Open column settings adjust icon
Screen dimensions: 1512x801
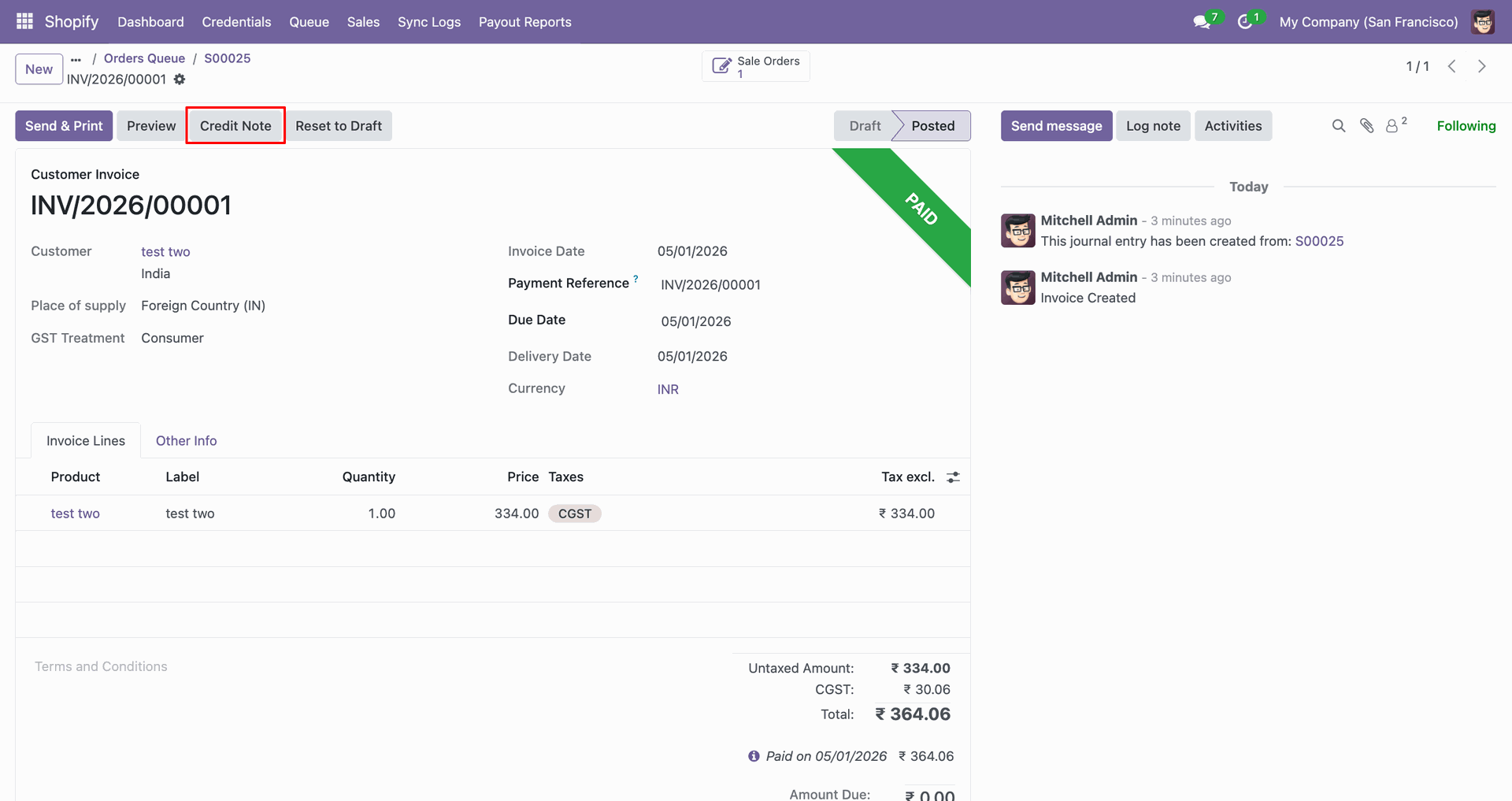click(x=953, y=477)
